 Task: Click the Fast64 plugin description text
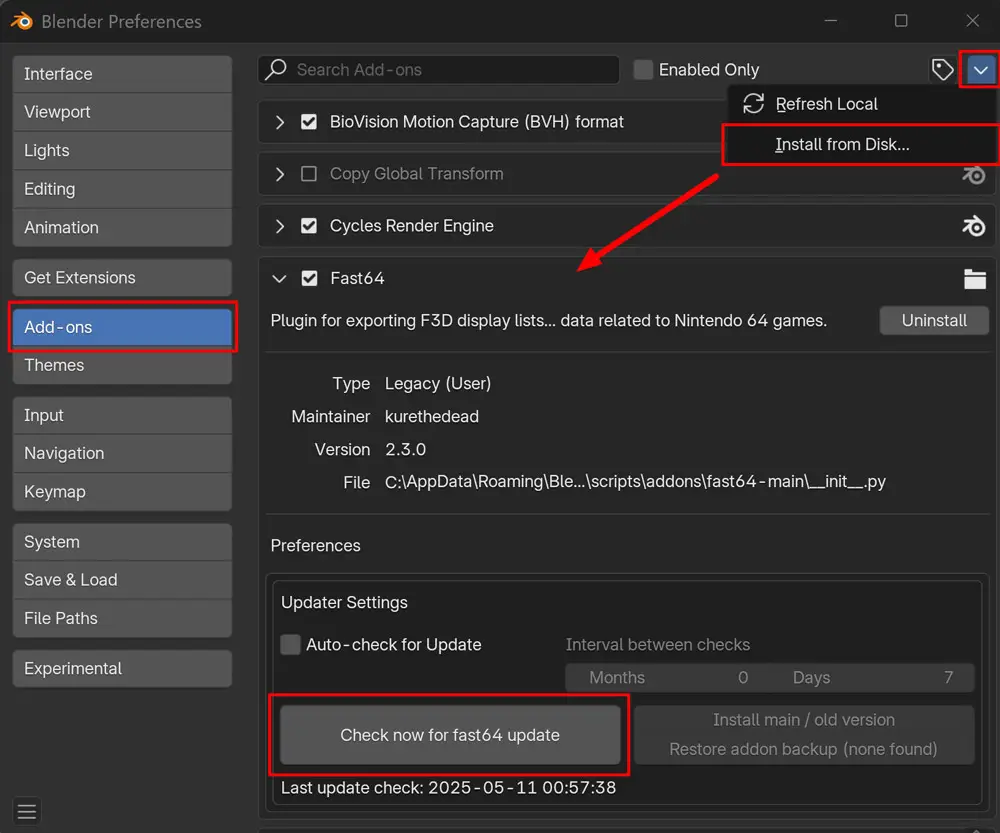point(548,320)
